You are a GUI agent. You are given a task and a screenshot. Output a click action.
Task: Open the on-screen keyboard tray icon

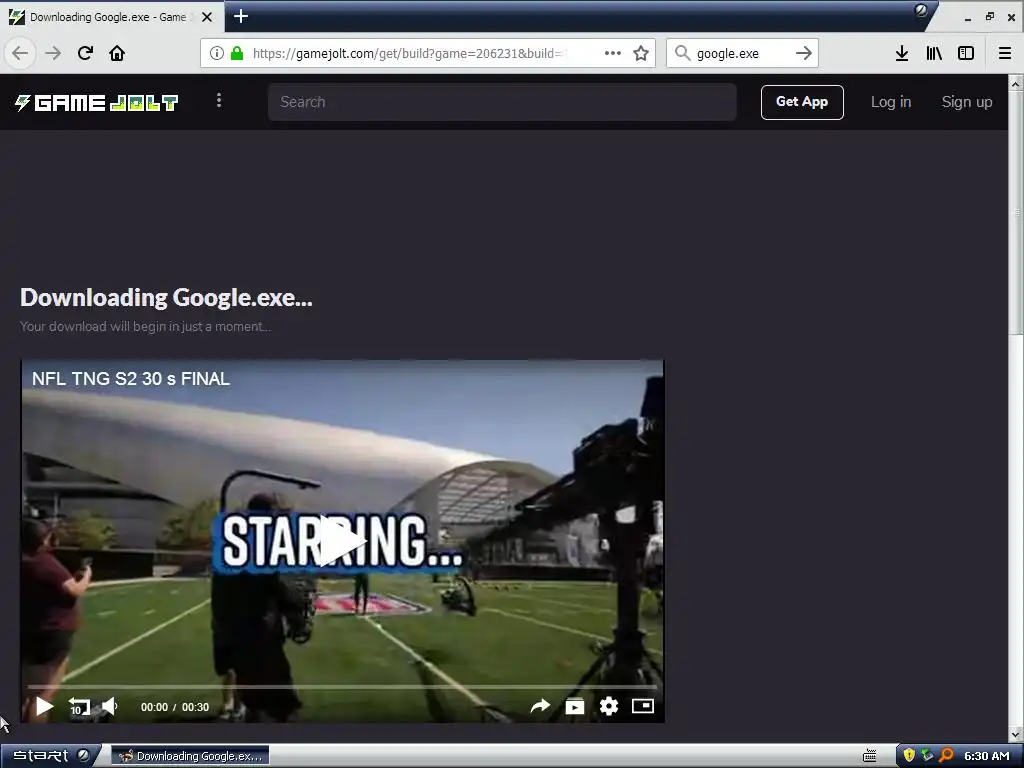tap(869, 756)
